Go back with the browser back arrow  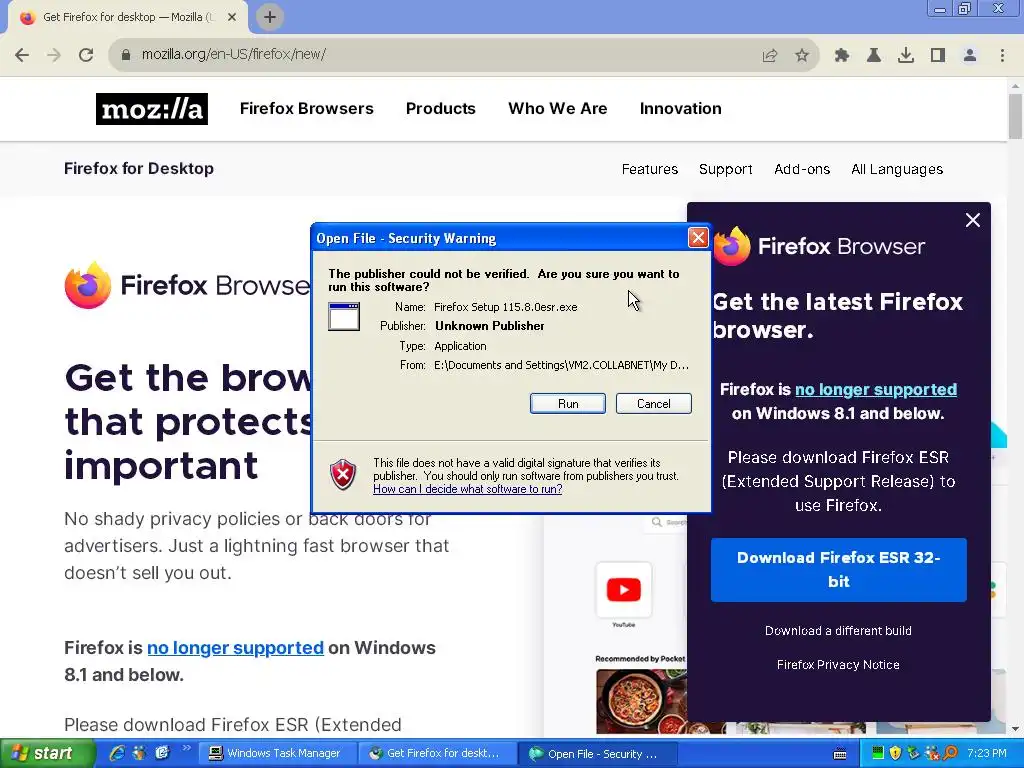pos(22,55)
